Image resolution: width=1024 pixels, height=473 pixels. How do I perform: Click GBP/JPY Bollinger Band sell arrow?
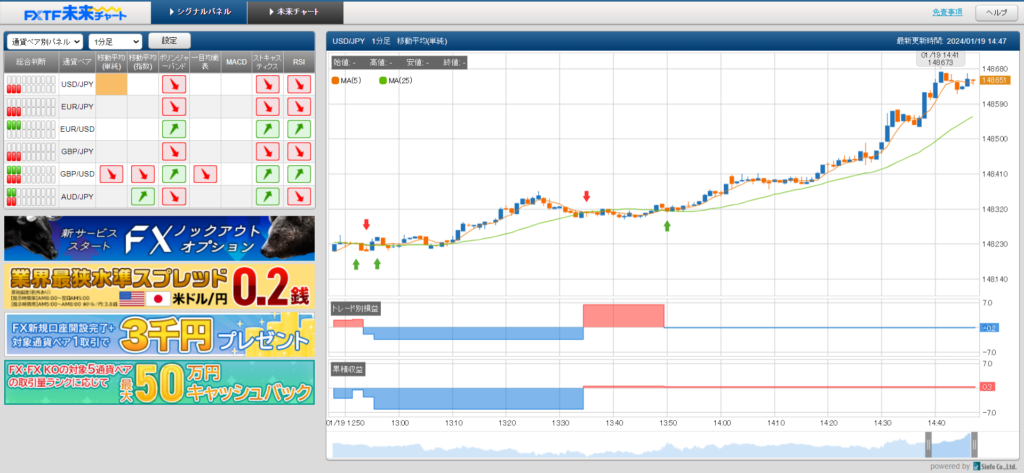[174, 152]
